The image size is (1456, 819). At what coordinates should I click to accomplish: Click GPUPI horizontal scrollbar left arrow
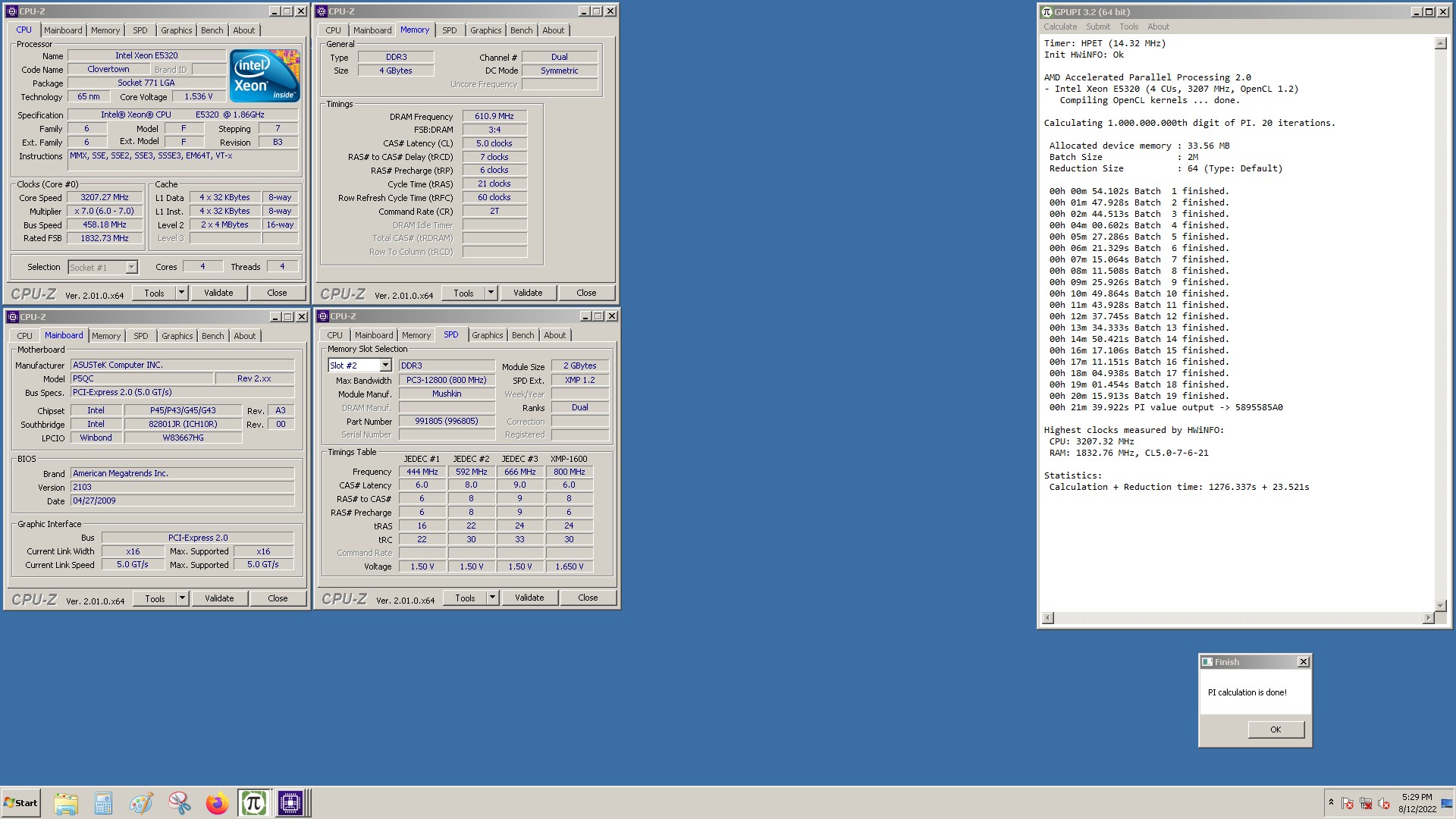tap(1048, 618)
